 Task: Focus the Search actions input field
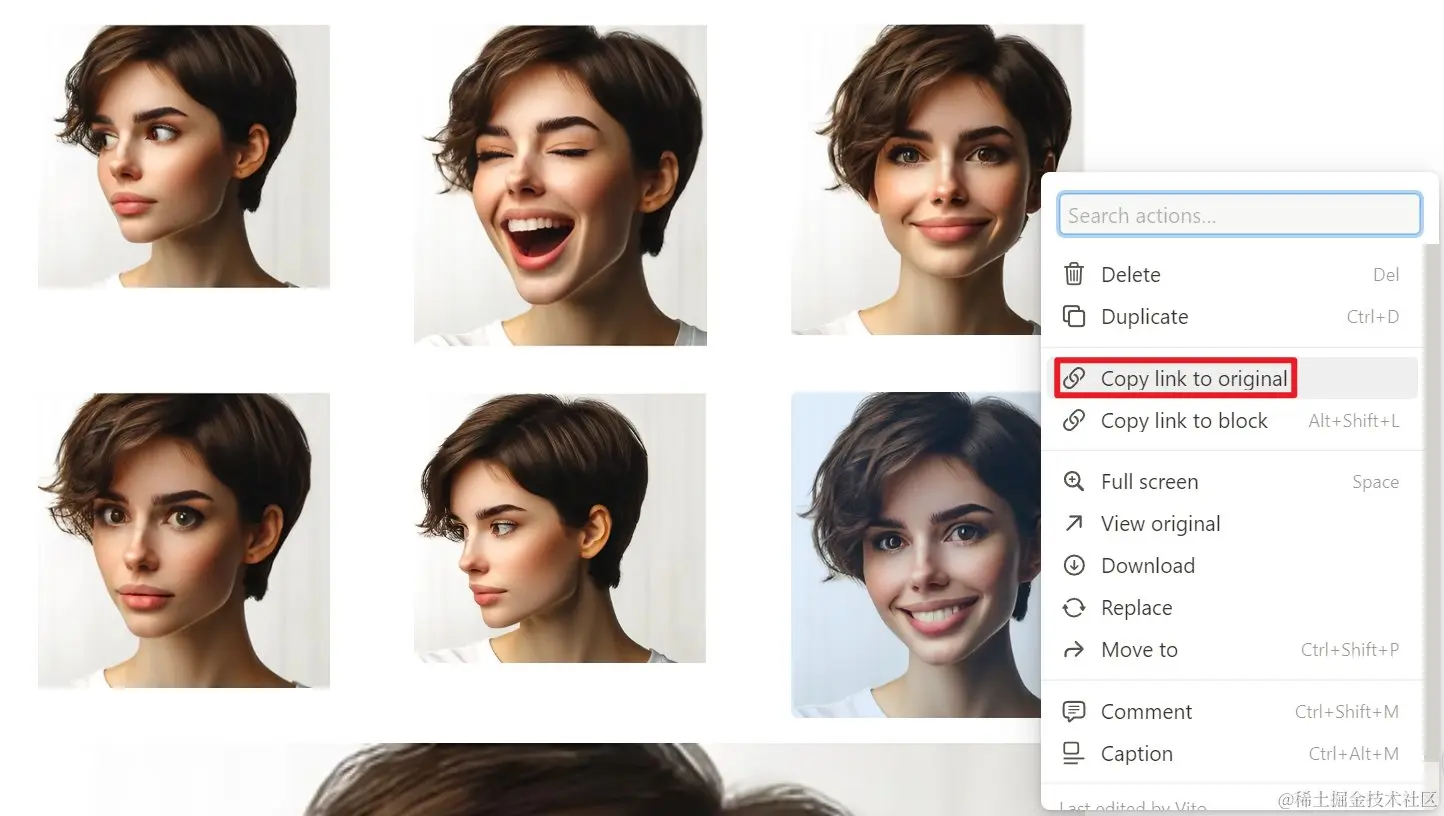pyautogui.click(x=1239, y=214)
